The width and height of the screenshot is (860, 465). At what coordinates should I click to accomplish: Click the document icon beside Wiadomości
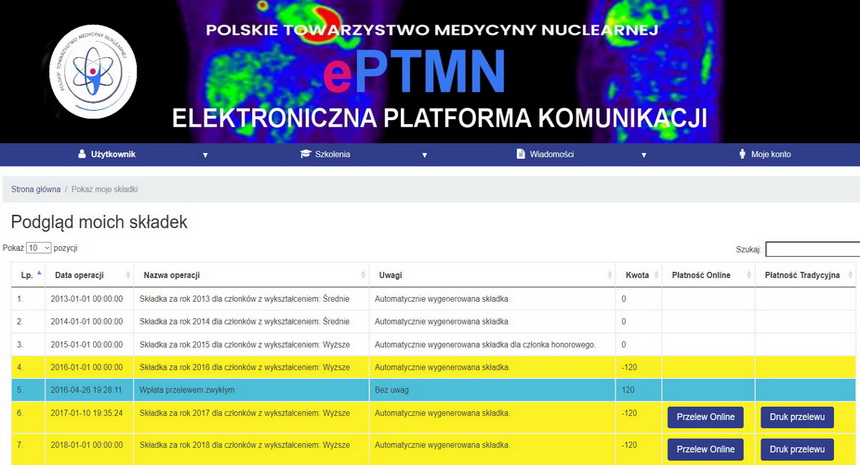click(520, 154)
